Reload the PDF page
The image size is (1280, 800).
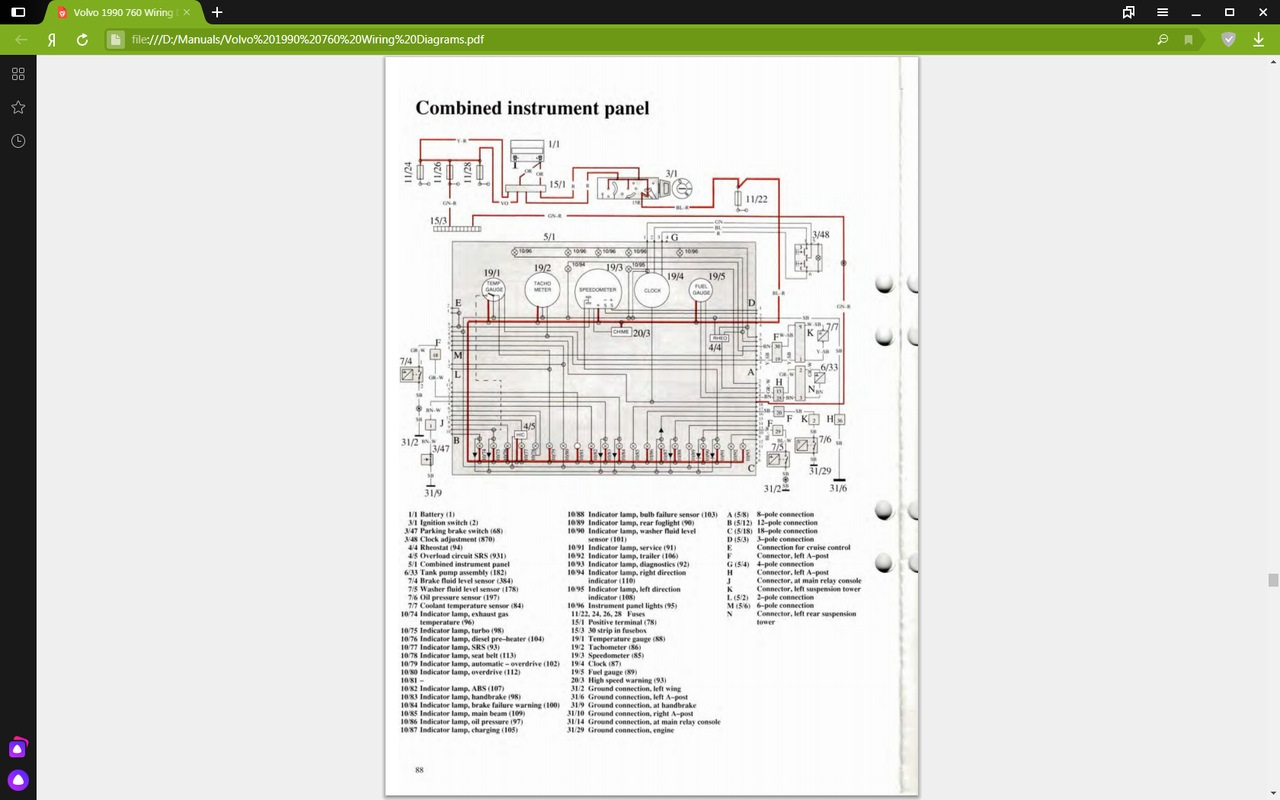82,40
